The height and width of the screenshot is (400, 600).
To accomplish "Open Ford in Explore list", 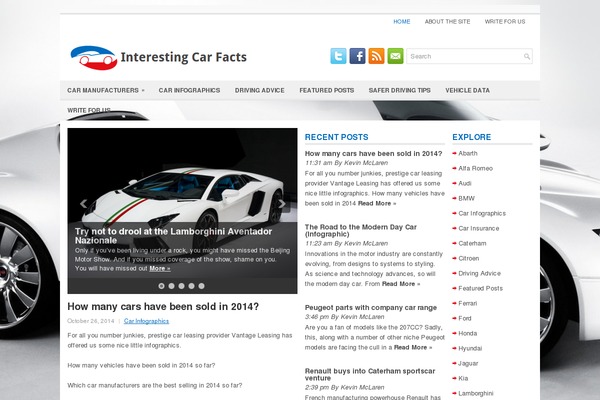I will [465, 318].
